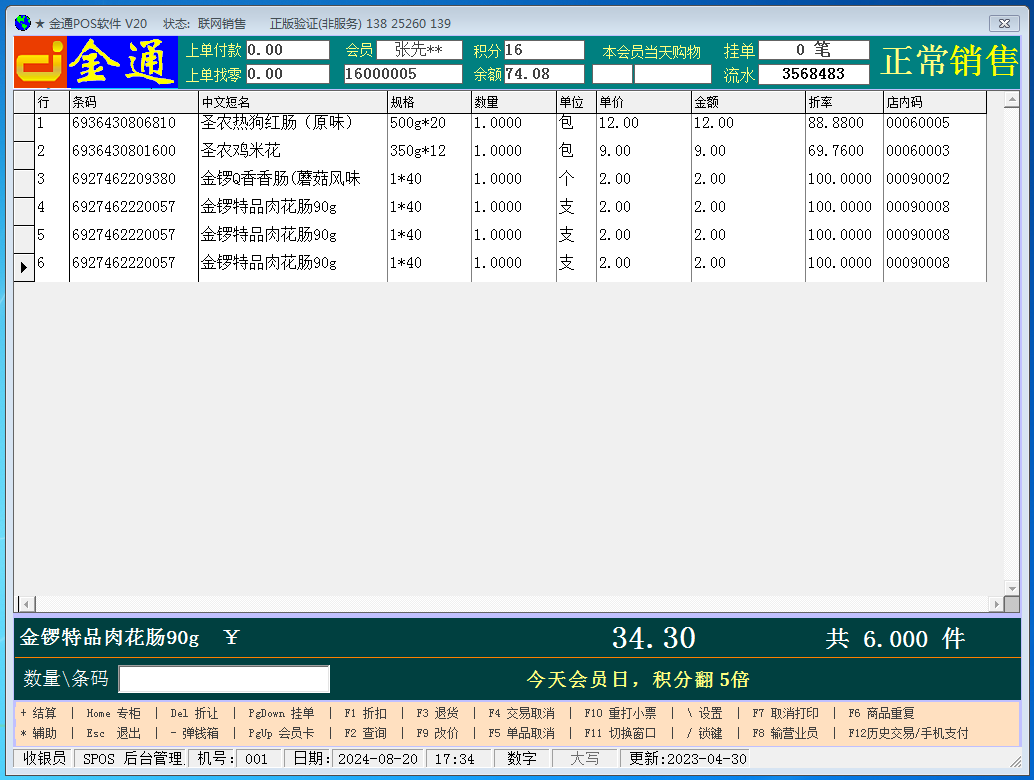Image resolution: width=1034 pixels, height=780 pixels.
Task: Click store code 00090002
Action: [x=918, y=179]
